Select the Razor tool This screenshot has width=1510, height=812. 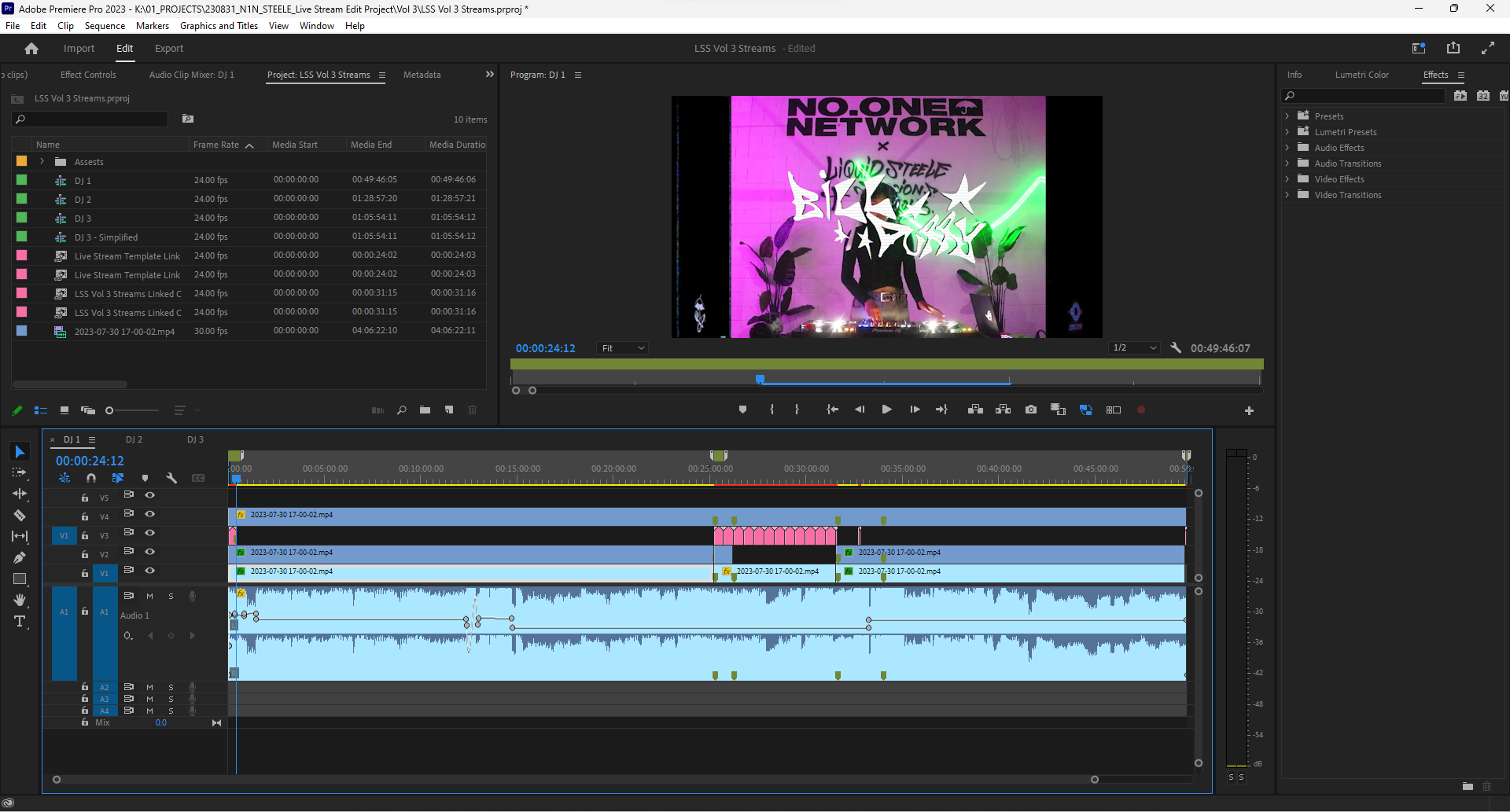pos(20,516)
